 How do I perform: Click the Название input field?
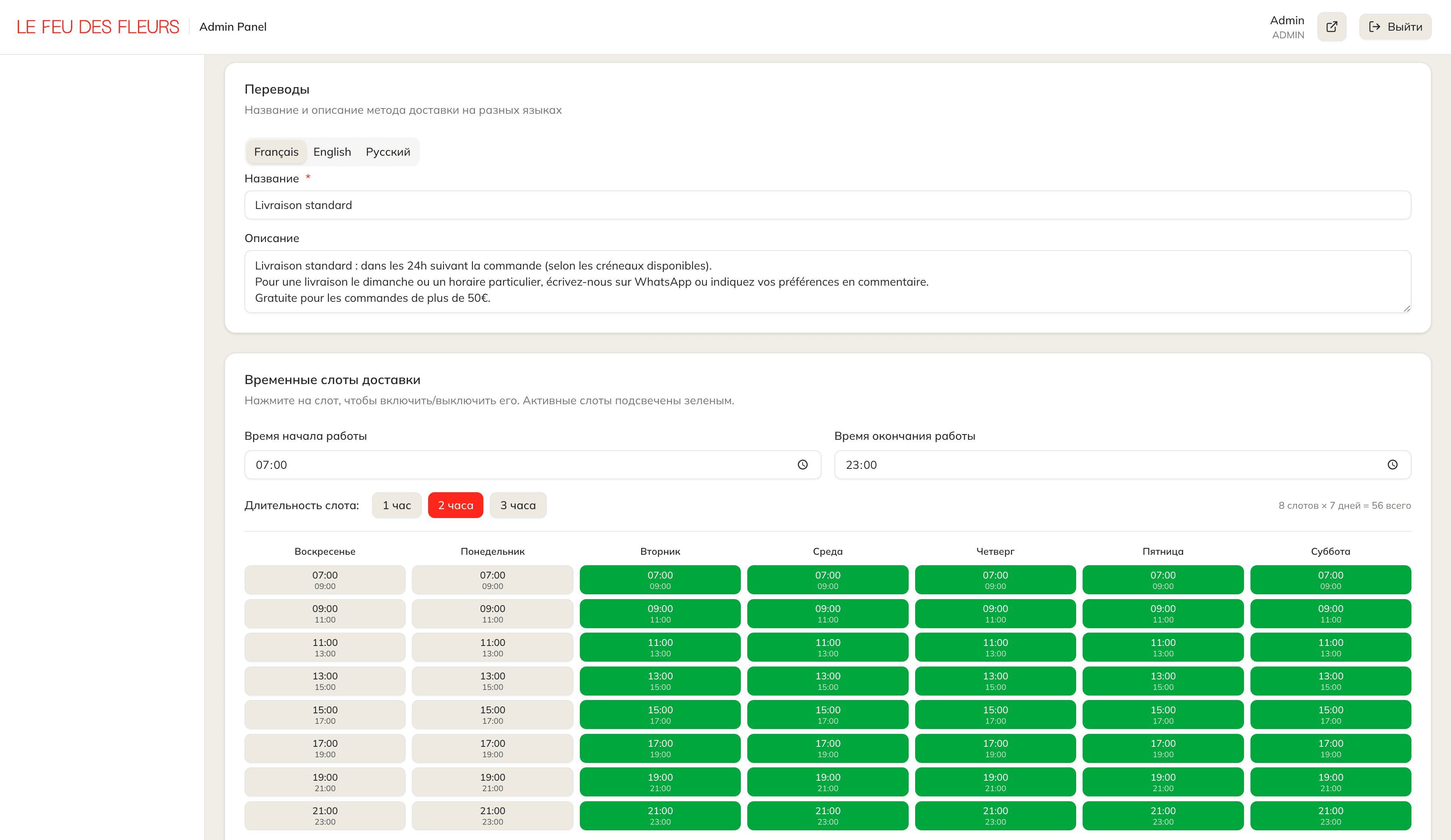[827, 205]
